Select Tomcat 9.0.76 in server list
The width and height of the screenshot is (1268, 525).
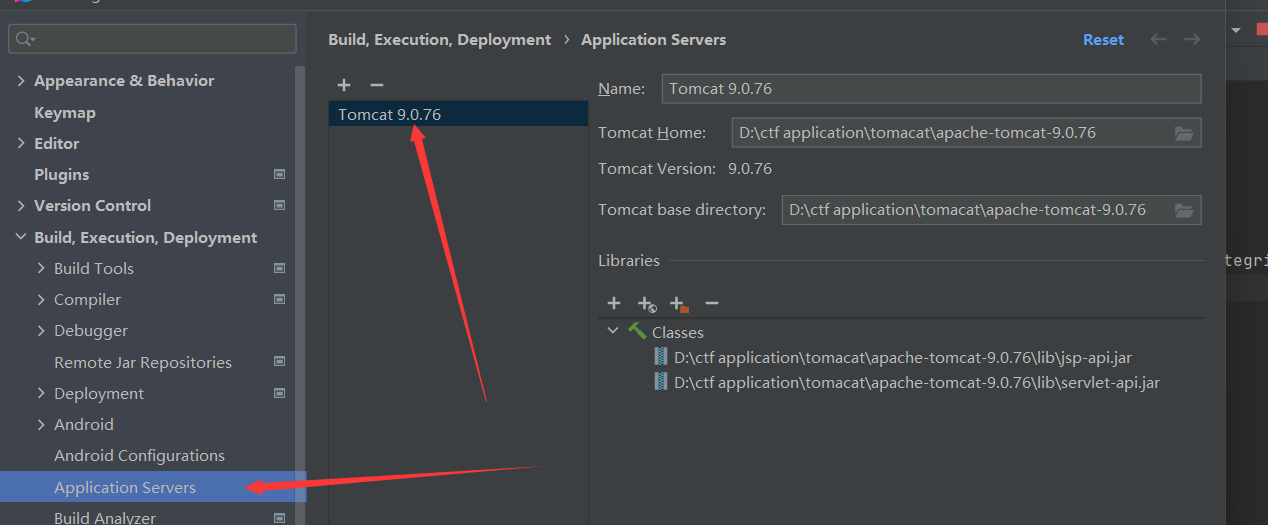click(x=389, y=115)
